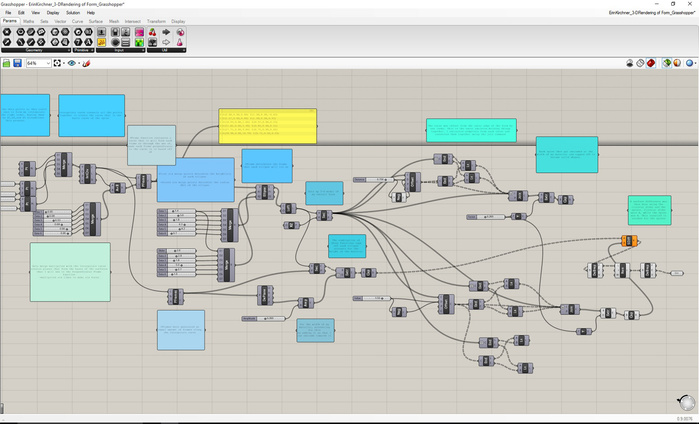The image size is (699, 424).
Task: Open the Edit menu
Action: tap(21, 13)
